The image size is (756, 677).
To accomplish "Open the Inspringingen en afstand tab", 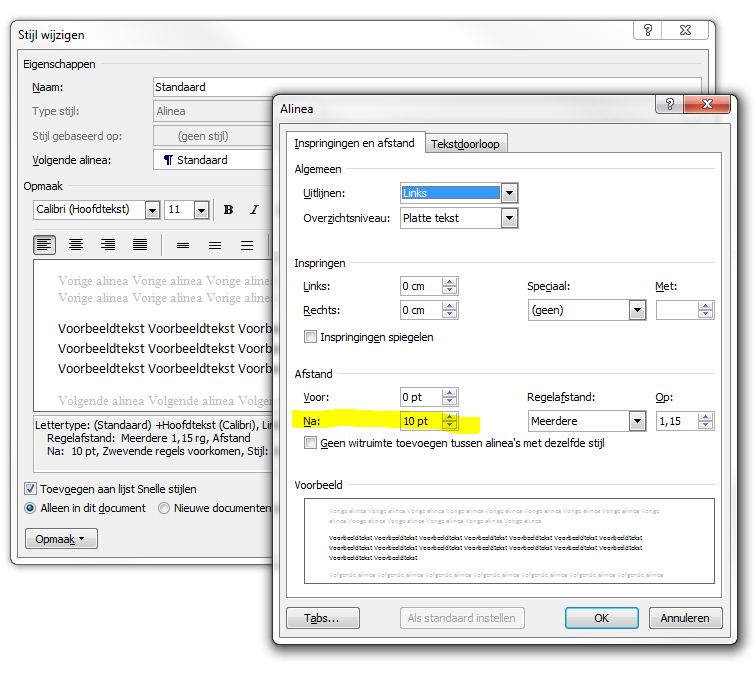I will [355, 143].
